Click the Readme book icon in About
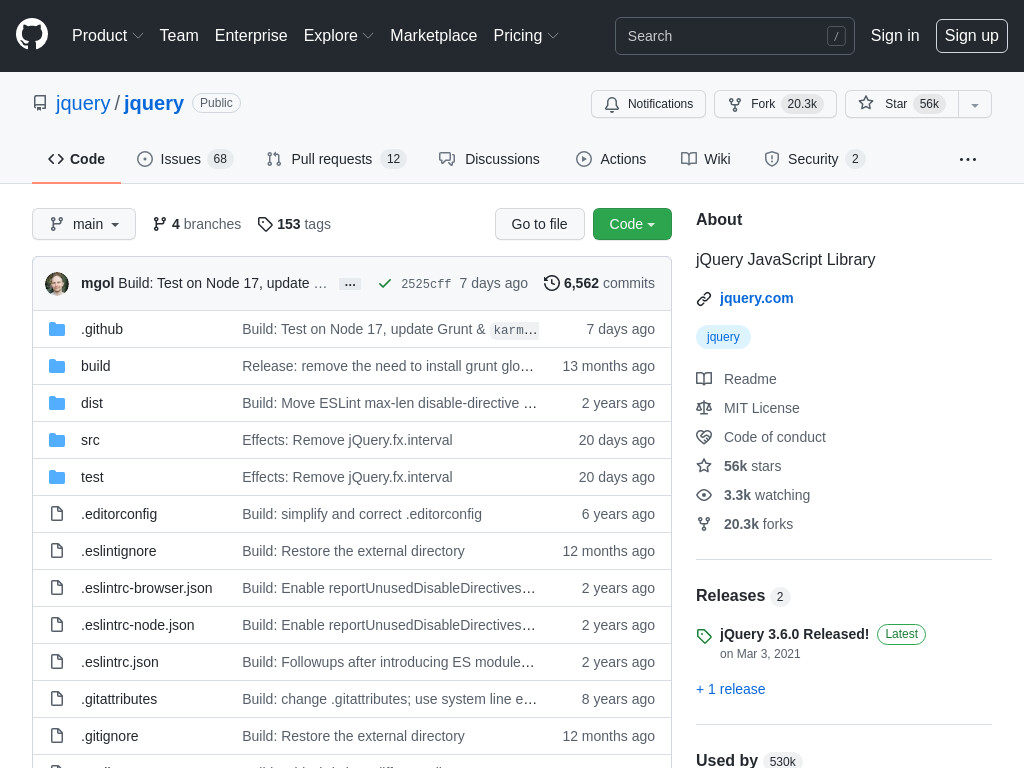Screen dimensions: 1024x768 (x=704, y=379)
